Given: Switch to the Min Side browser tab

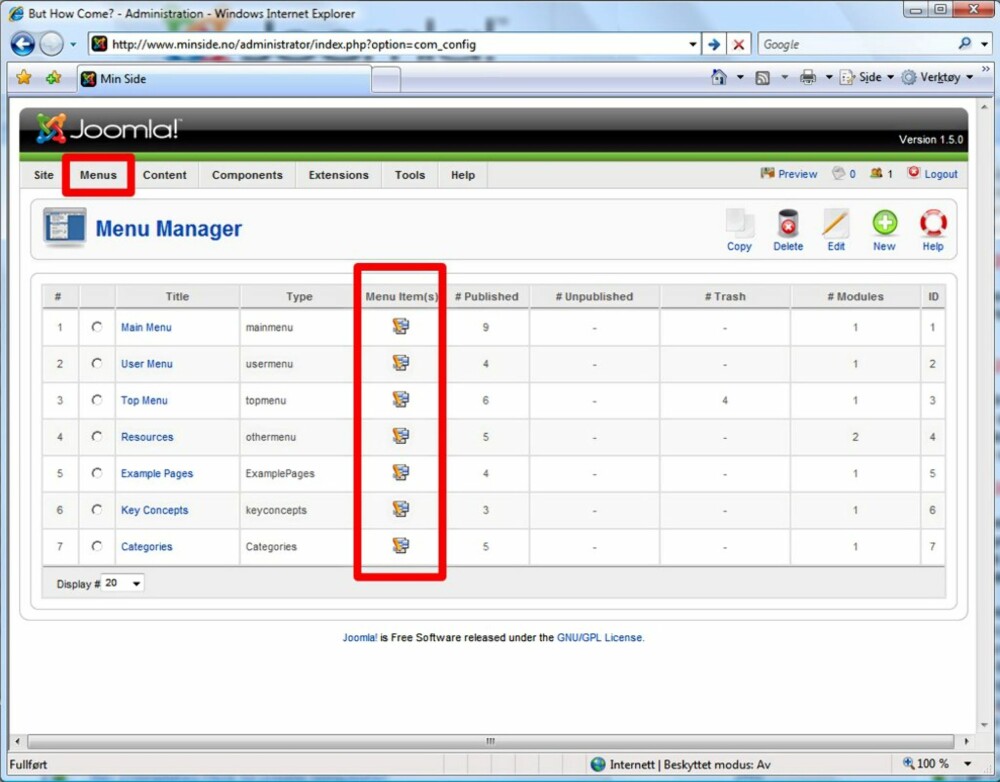Looking at the screenshot, I should (223, 78).
